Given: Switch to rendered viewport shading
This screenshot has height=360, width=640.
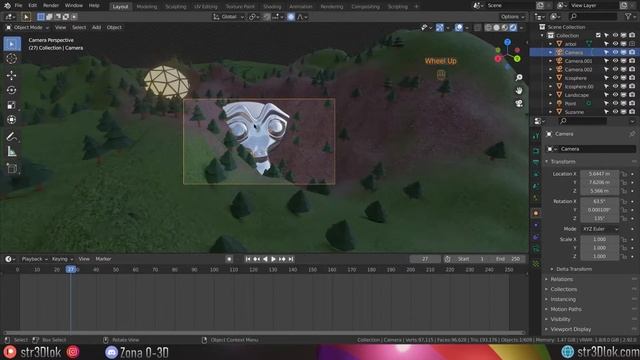Looking at the screenshot, I should point(513,27).
